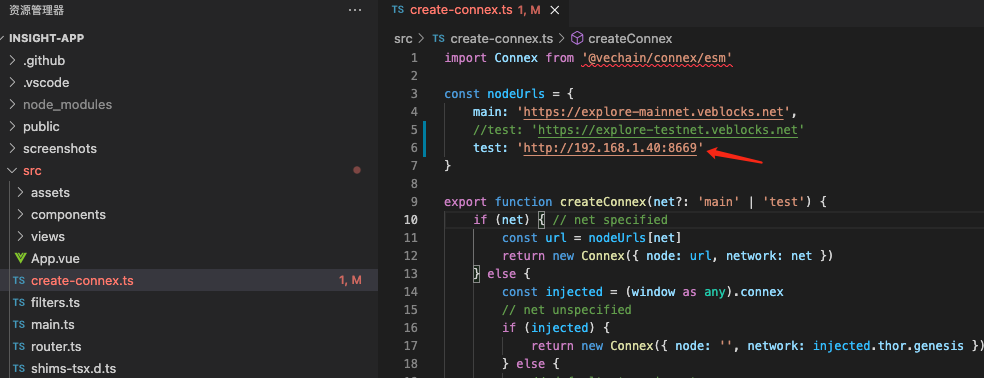This screenshot has width=984, height=378.
Task: Click 'injected.thor.genesis' on line 17
Action: tap(888, 346)
